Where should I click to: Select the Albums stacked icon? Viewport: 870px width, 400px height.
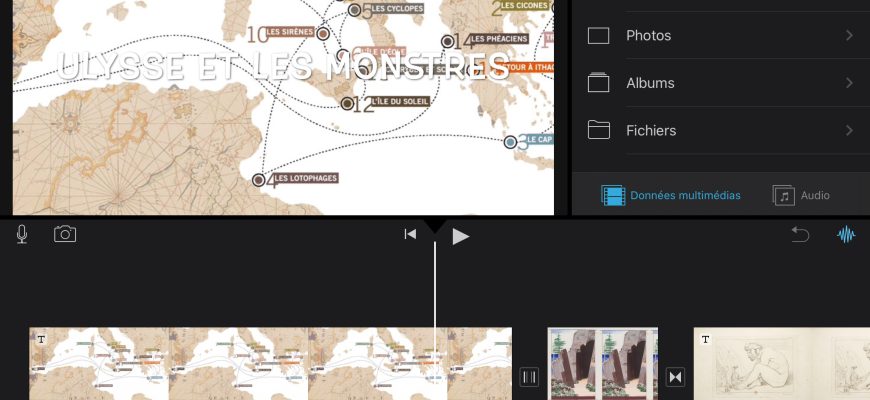[x=599, y=83]
